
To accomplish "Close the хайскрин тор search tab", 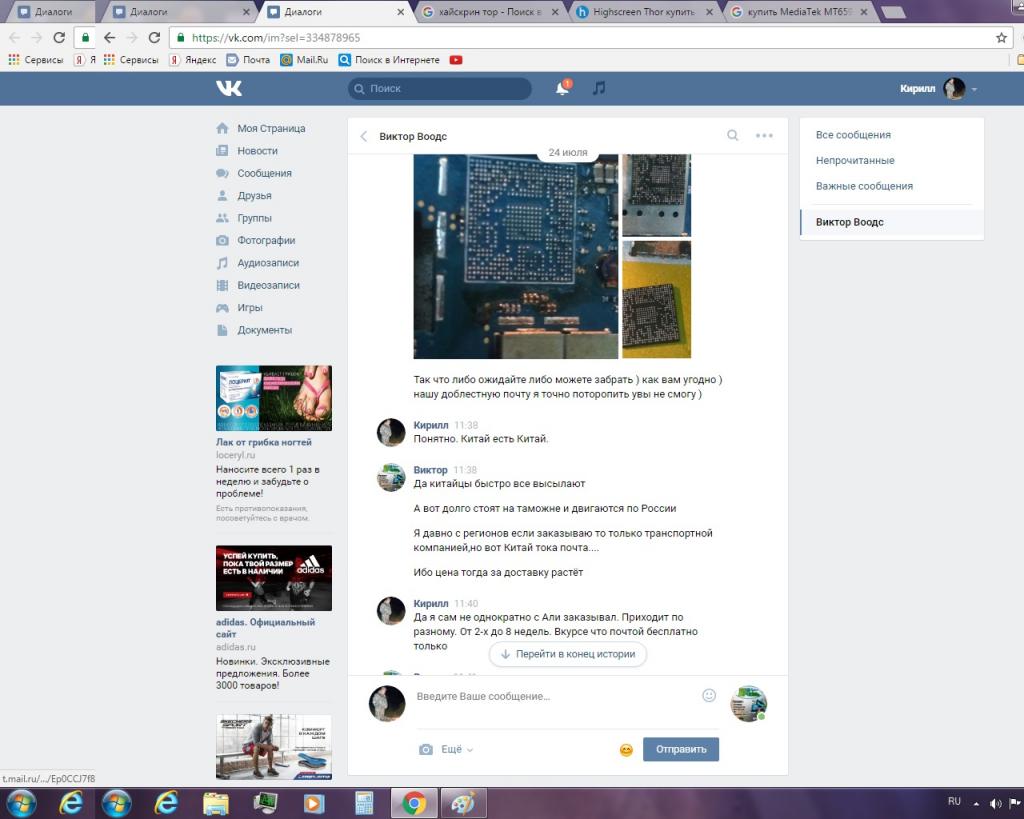I will 554,12.
